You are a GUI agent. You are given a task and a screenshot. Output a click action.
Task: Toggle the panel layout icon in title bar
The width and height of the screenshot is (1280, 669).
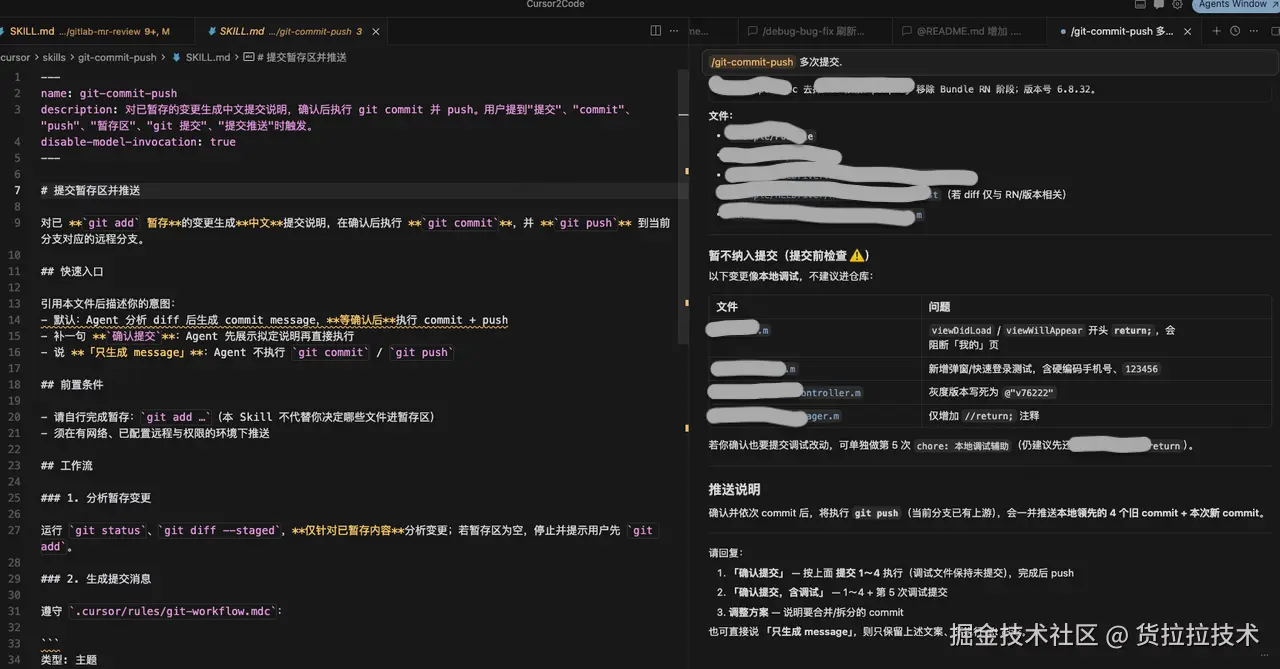click(x=1139, y=5)
